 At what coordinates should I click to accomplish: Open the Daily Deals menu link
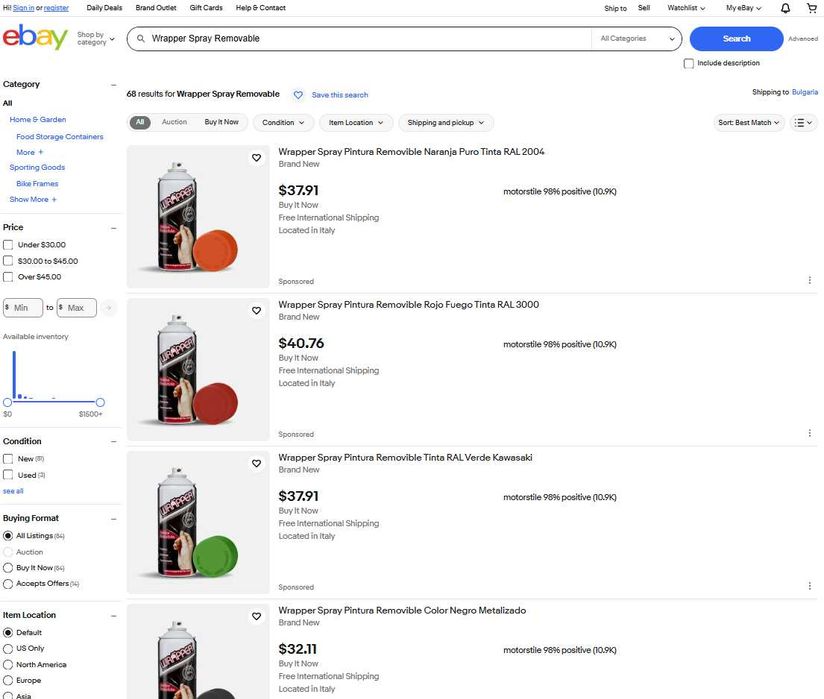(104, 8)
